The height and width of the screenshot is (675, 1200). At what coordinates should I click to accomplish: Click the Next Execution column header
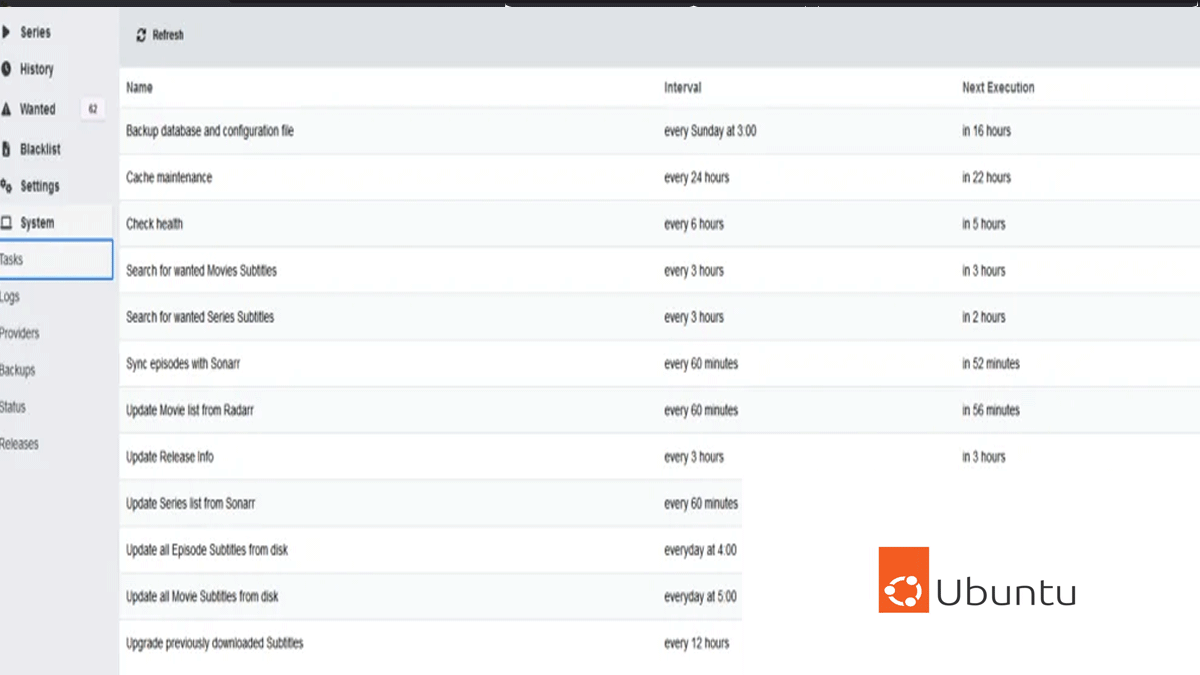[x=997, y=88]
